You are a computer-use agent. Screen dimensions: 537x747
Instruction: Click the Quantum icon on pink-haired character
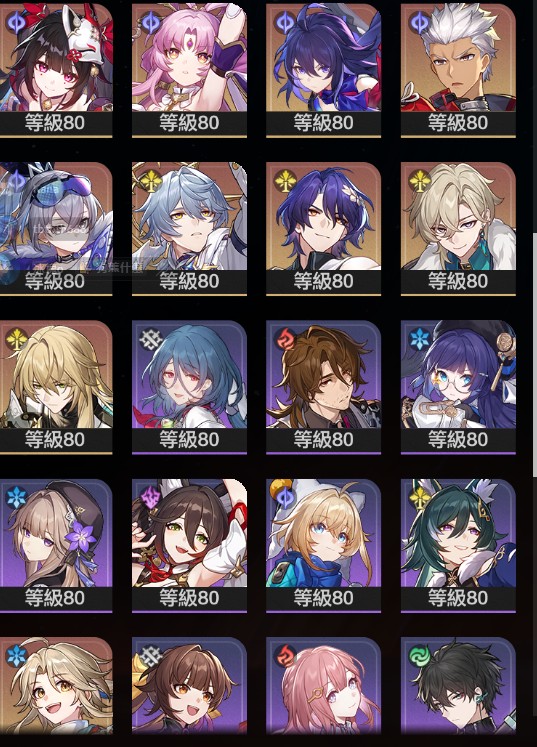(x=151, y=22)
